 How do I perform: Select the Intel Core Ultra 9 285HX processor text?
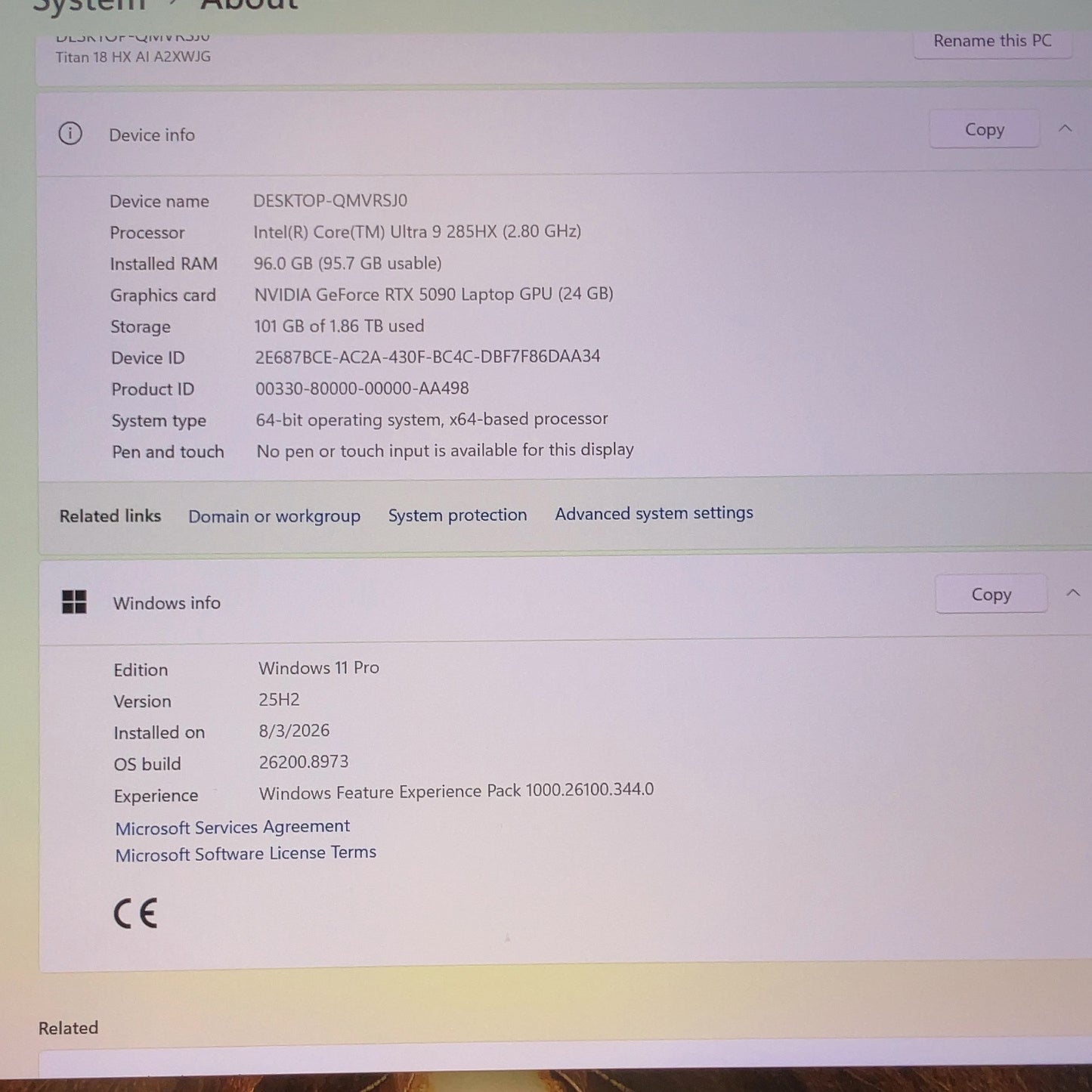(417, 231)
